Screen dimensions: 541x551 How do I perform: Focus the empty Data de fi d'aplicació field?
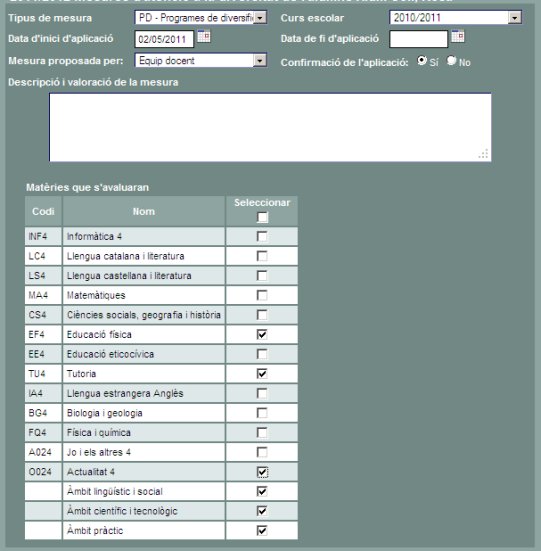point(418,39)
